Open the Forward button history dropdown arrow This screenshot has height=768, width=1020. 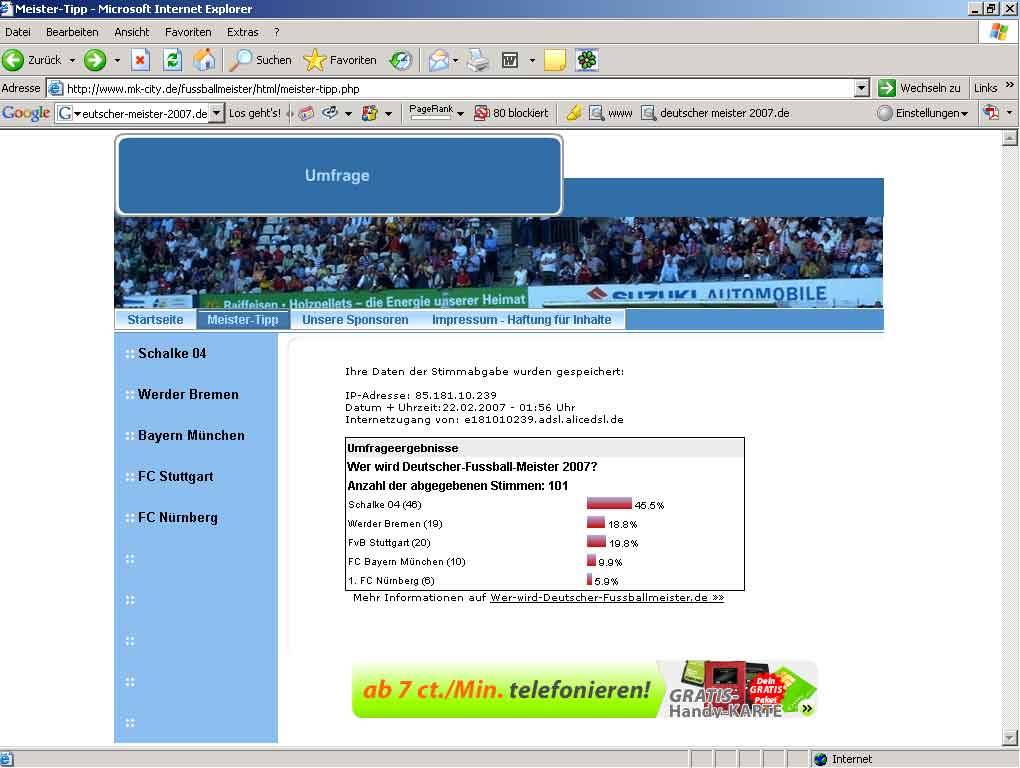click(x=117, y=60)
